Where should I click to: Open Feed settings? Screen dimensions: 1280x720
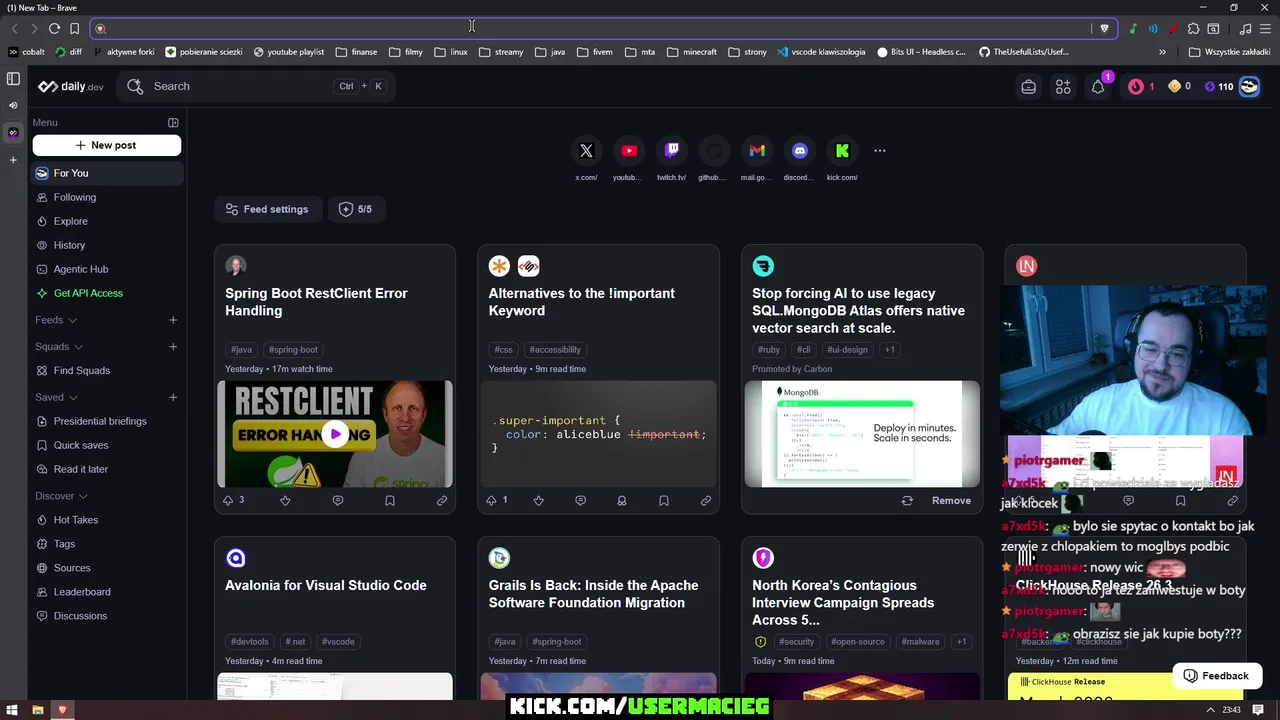267,209
